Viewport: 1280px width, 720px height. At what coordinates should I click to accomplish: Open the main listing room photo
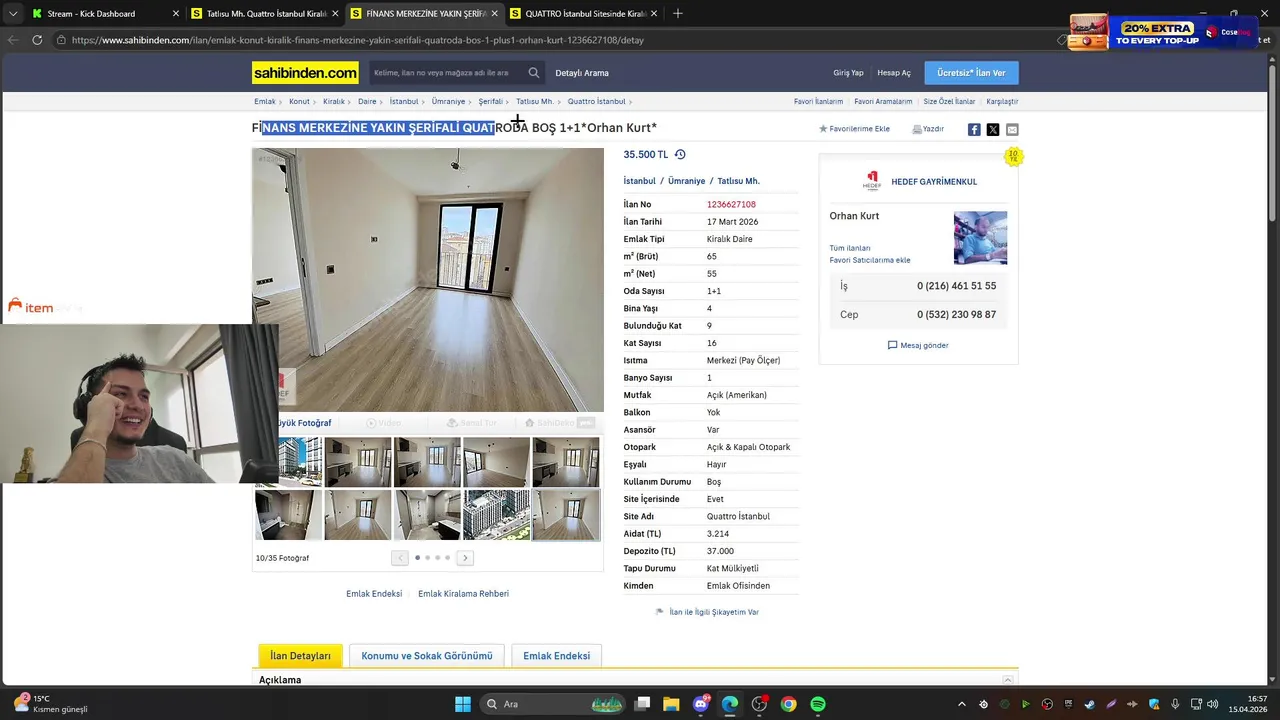428,280
